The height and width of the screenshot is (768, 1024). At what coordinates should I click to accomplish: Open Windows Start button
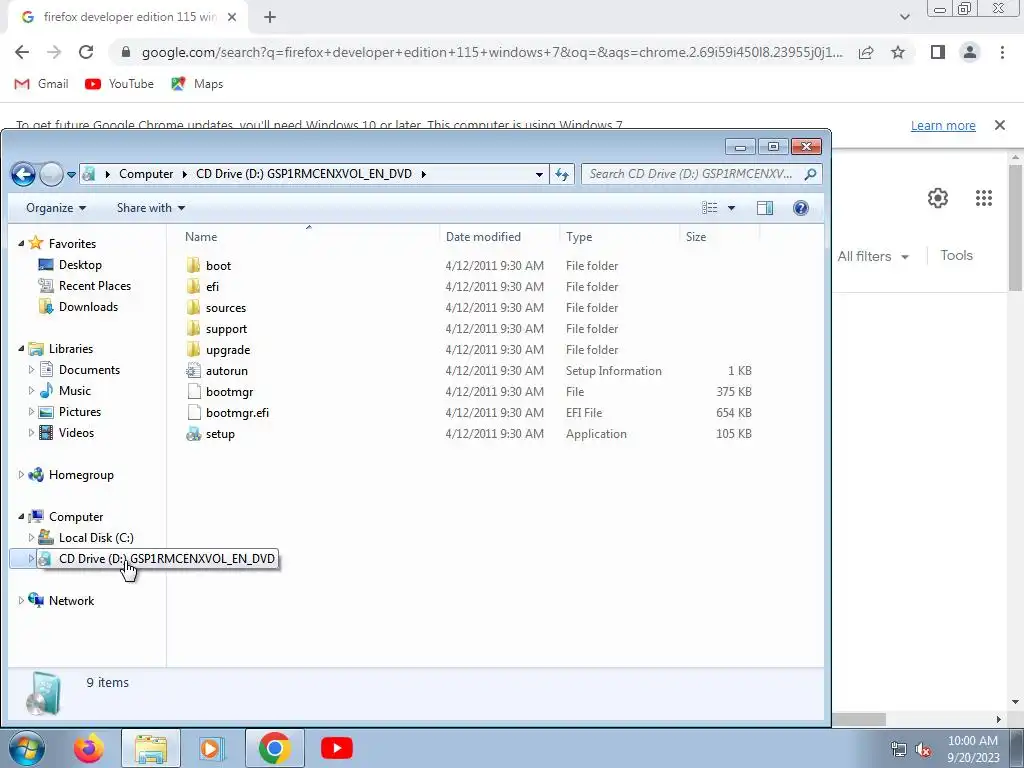coord(27,748)
